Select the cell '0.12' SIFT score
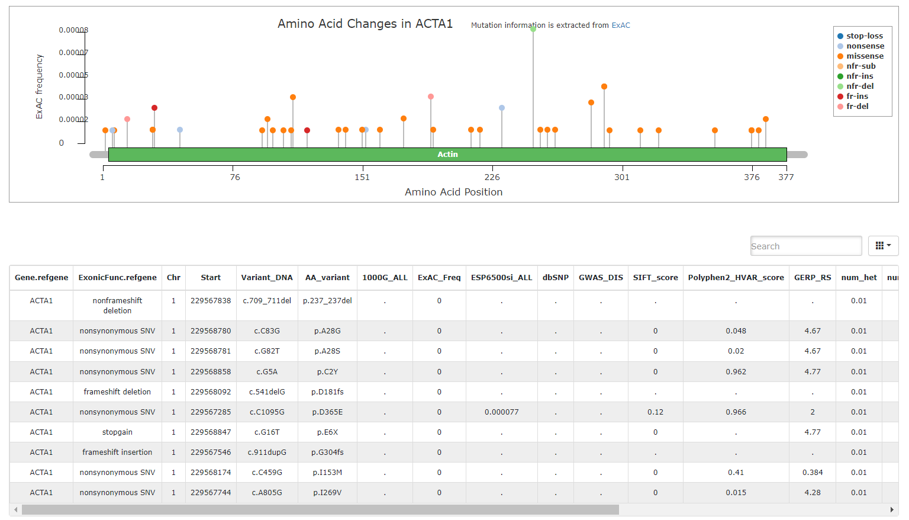Viewport: 909px width, 520px height. [x=655, y=412]
